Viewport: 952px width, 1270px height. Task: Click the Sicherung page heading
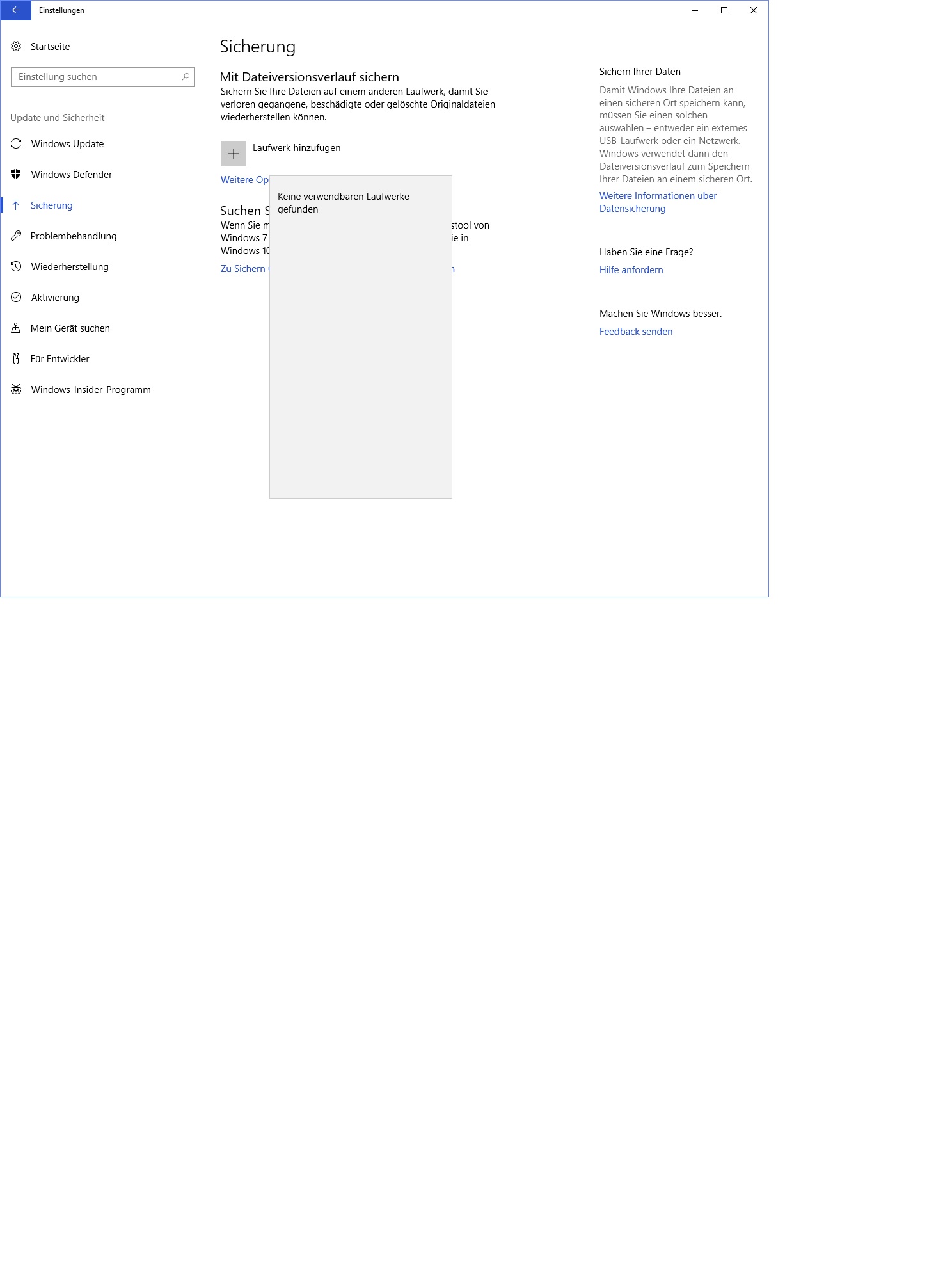pos(257,47)
